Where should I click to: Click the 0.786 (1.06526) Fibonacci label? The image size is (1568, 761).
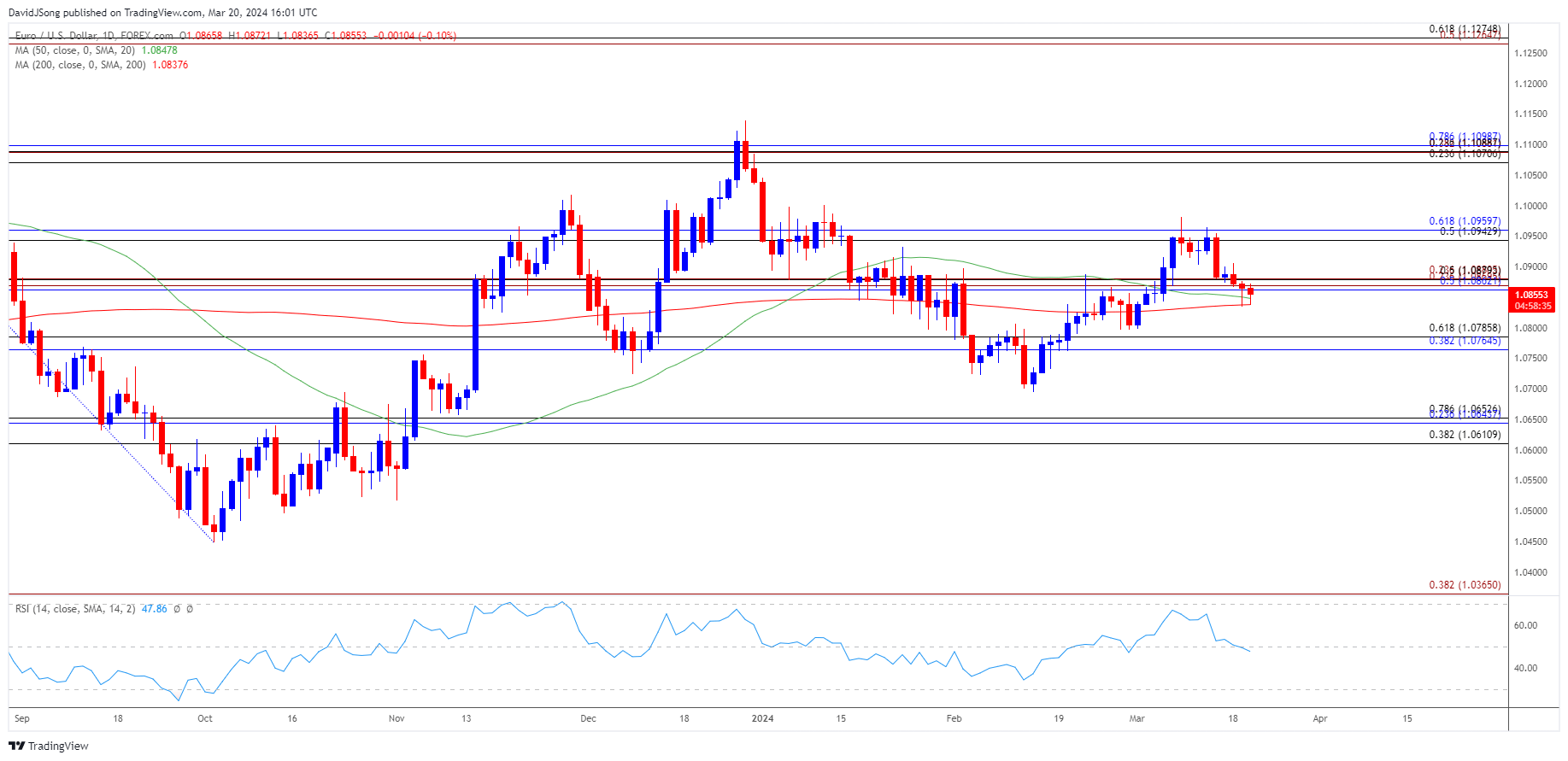tap(1465, 409)
